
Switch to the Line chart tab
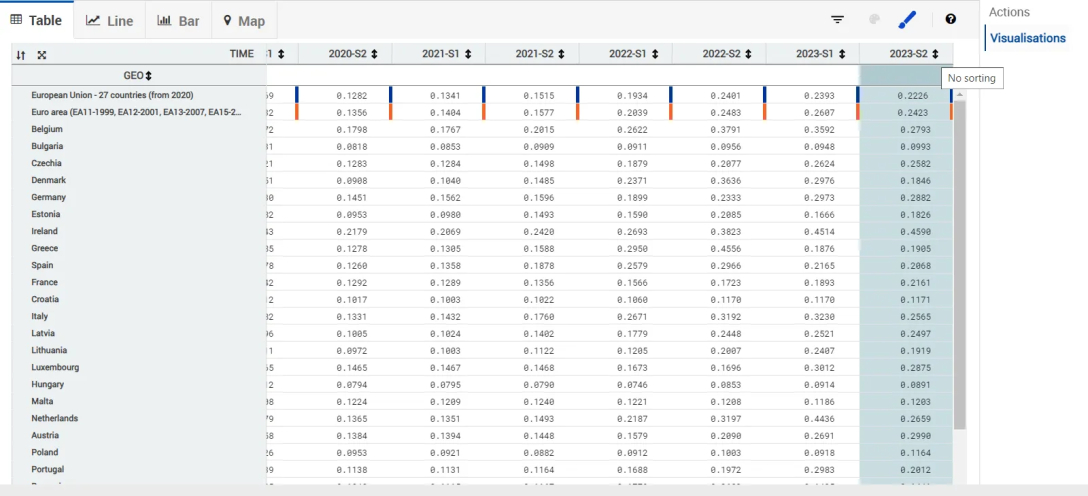click(110, 21)
